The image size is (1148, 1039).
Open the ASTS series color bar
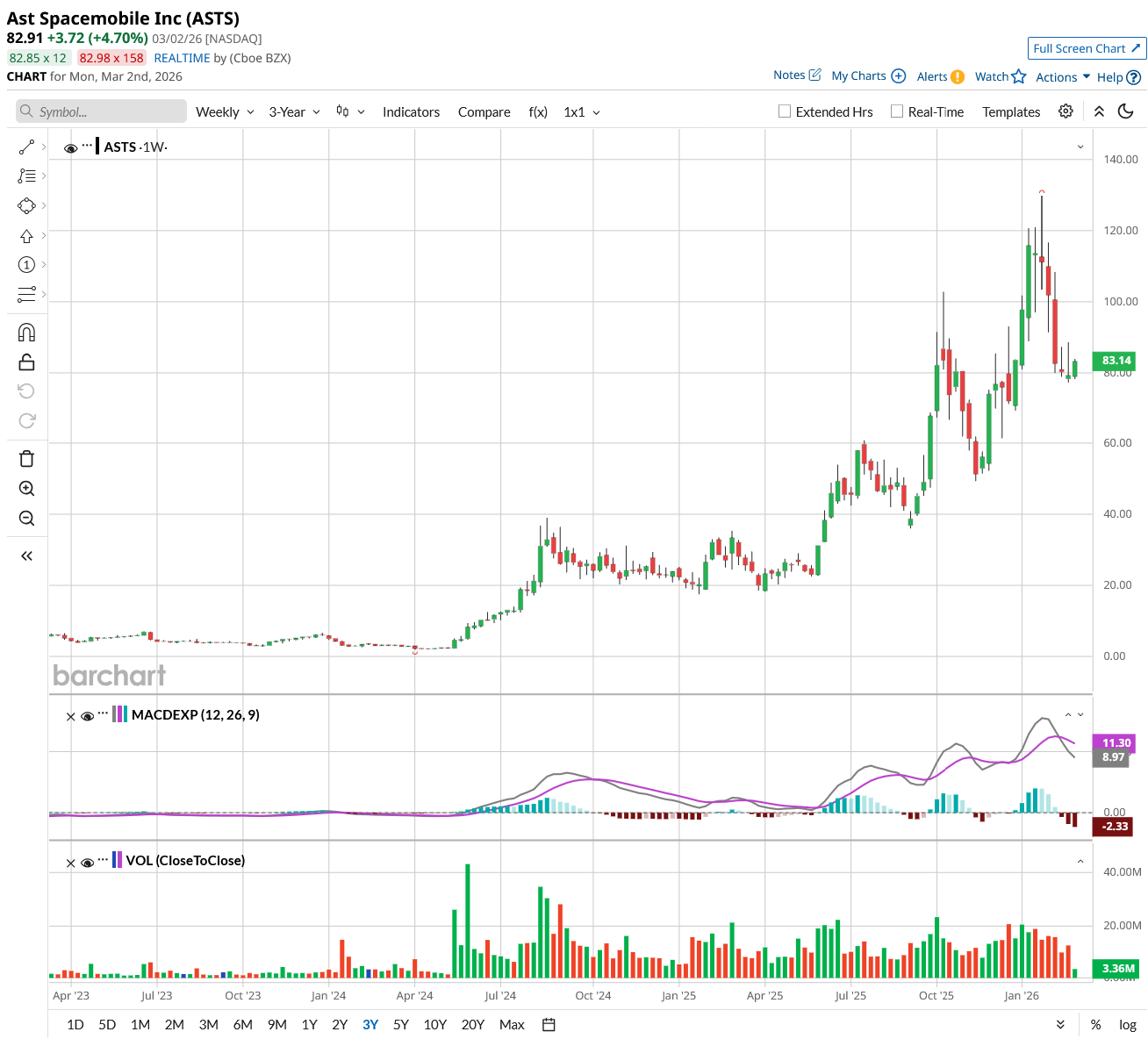[97, 147]
